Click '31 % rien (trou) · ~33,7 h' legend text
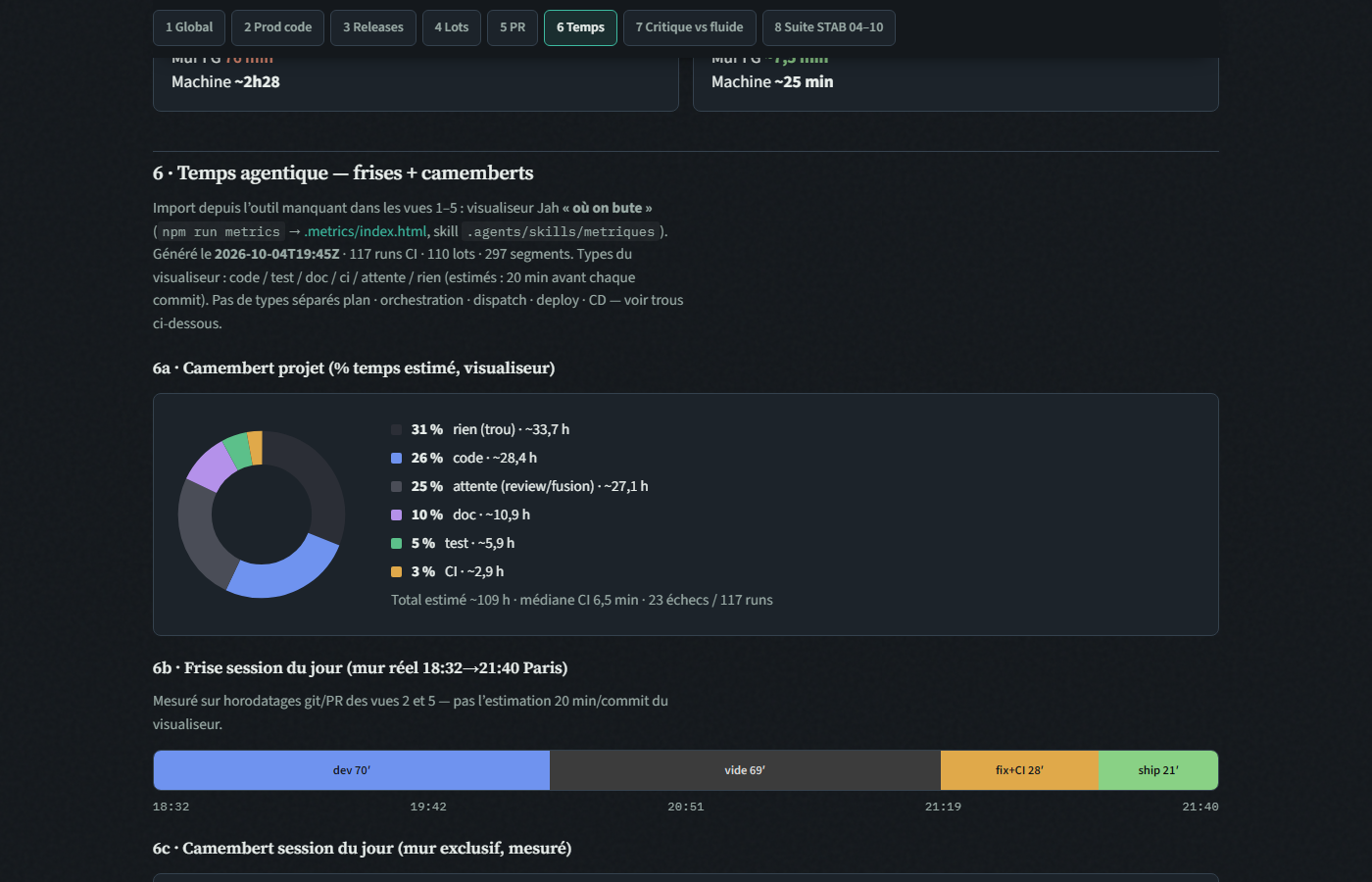Screen dimensions: 1372x882 [490, 429]
